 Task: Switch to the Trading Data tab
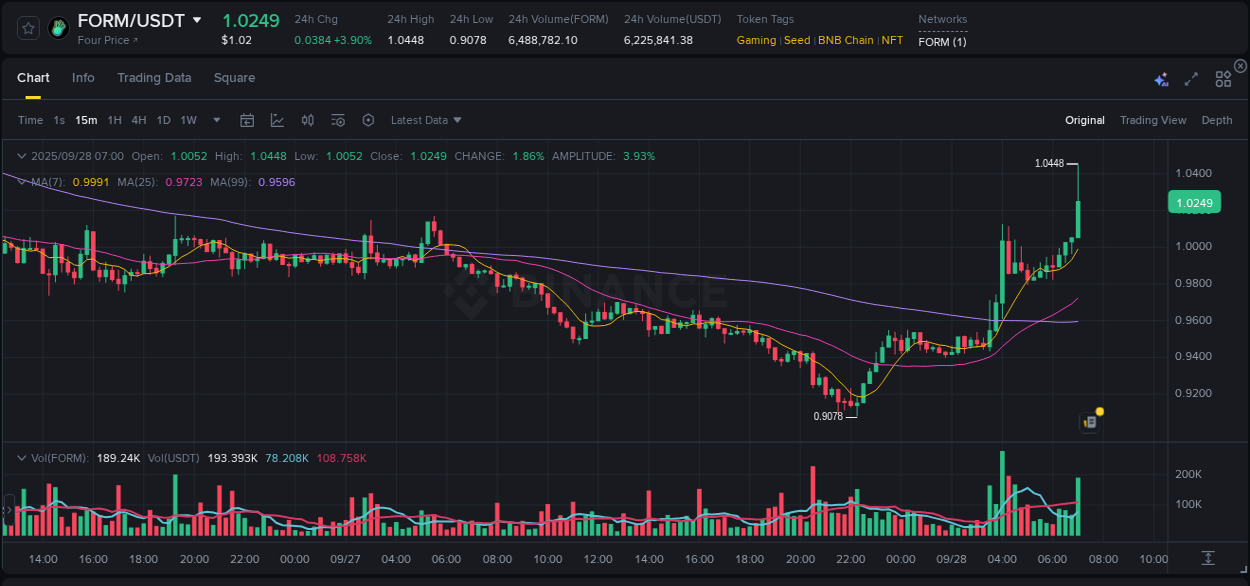154,77
